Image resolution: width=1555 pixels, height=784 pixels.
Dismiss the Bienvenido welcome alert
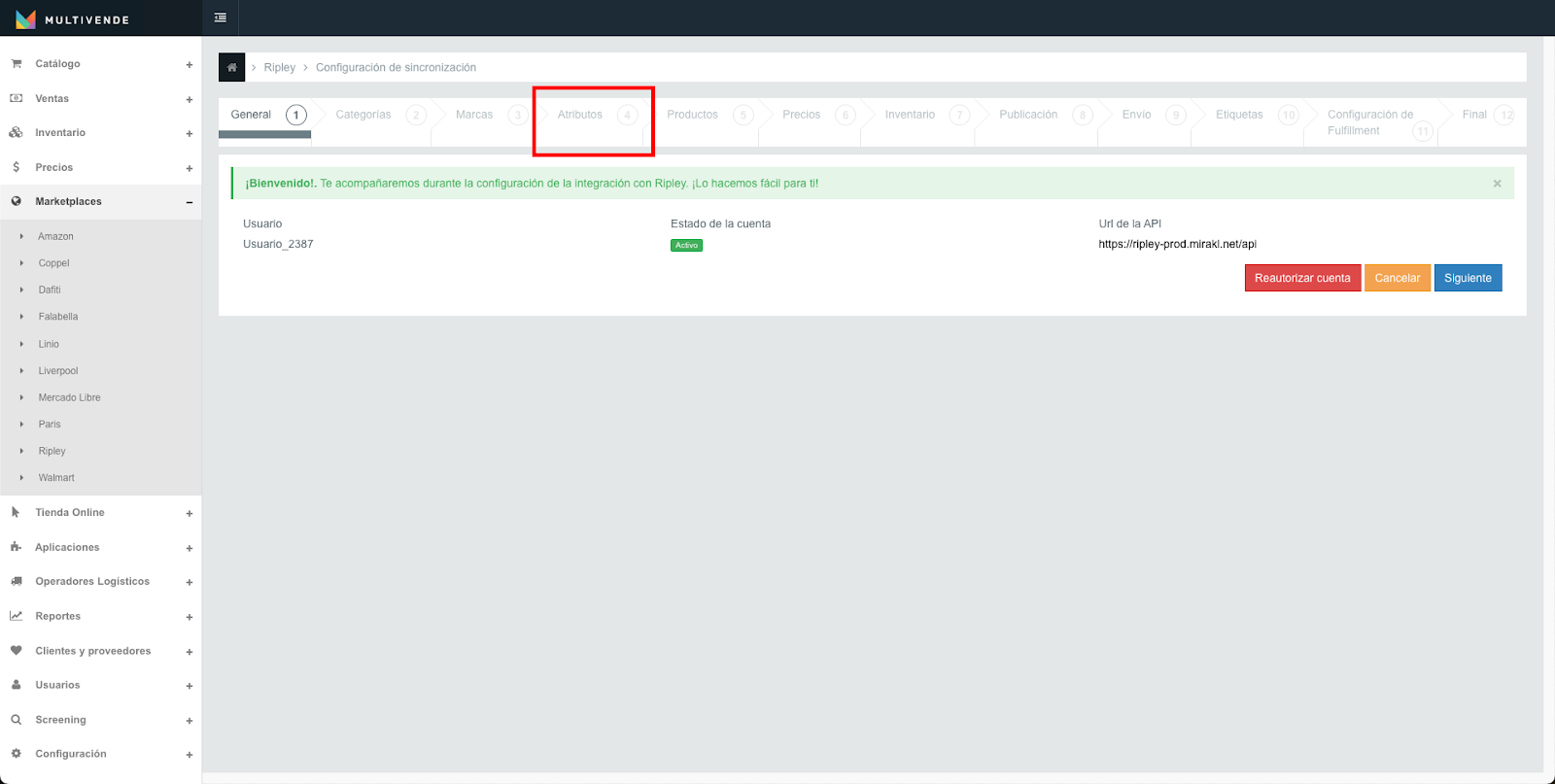coord(1497,184)
